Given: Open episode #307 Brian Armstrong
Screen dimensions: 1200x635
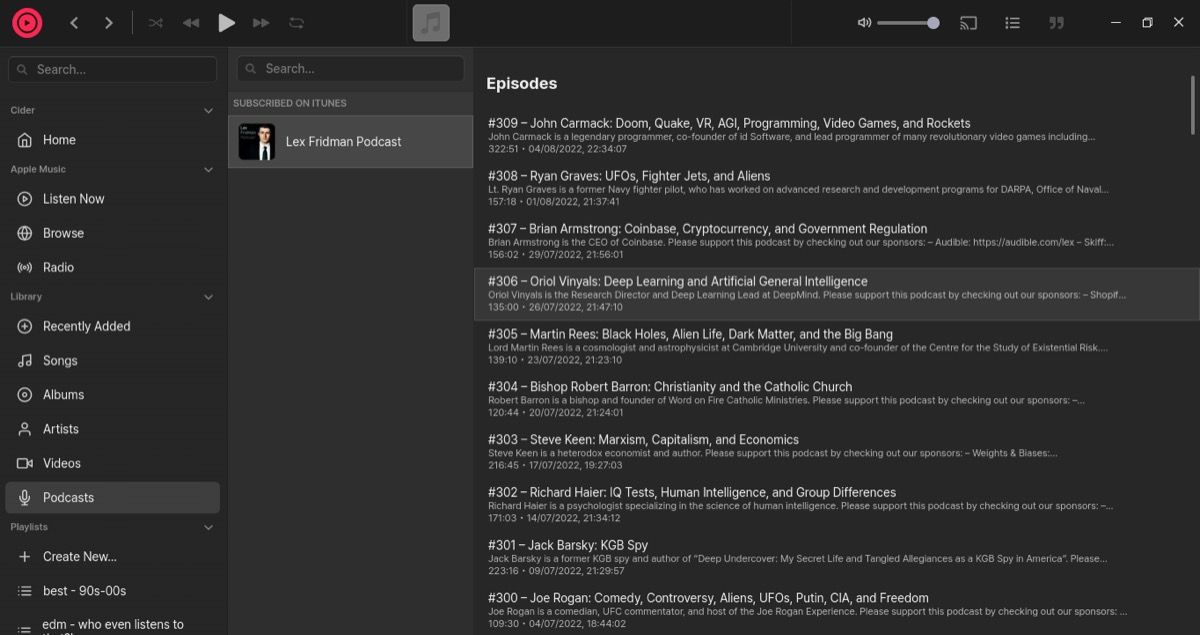Looking at the screenshot, I should click(834, 241).
